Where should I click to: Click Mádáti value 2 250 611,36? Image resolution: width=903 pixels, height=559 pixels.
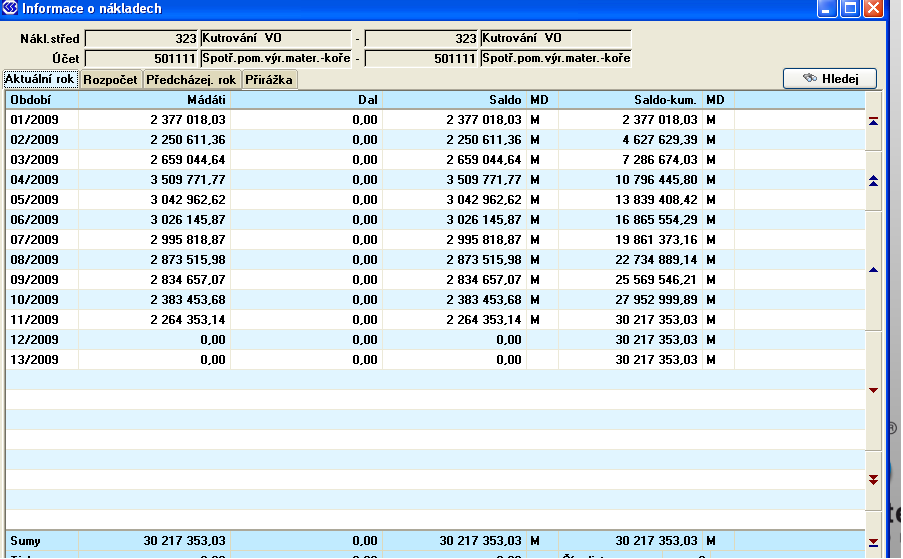(188, 140)
